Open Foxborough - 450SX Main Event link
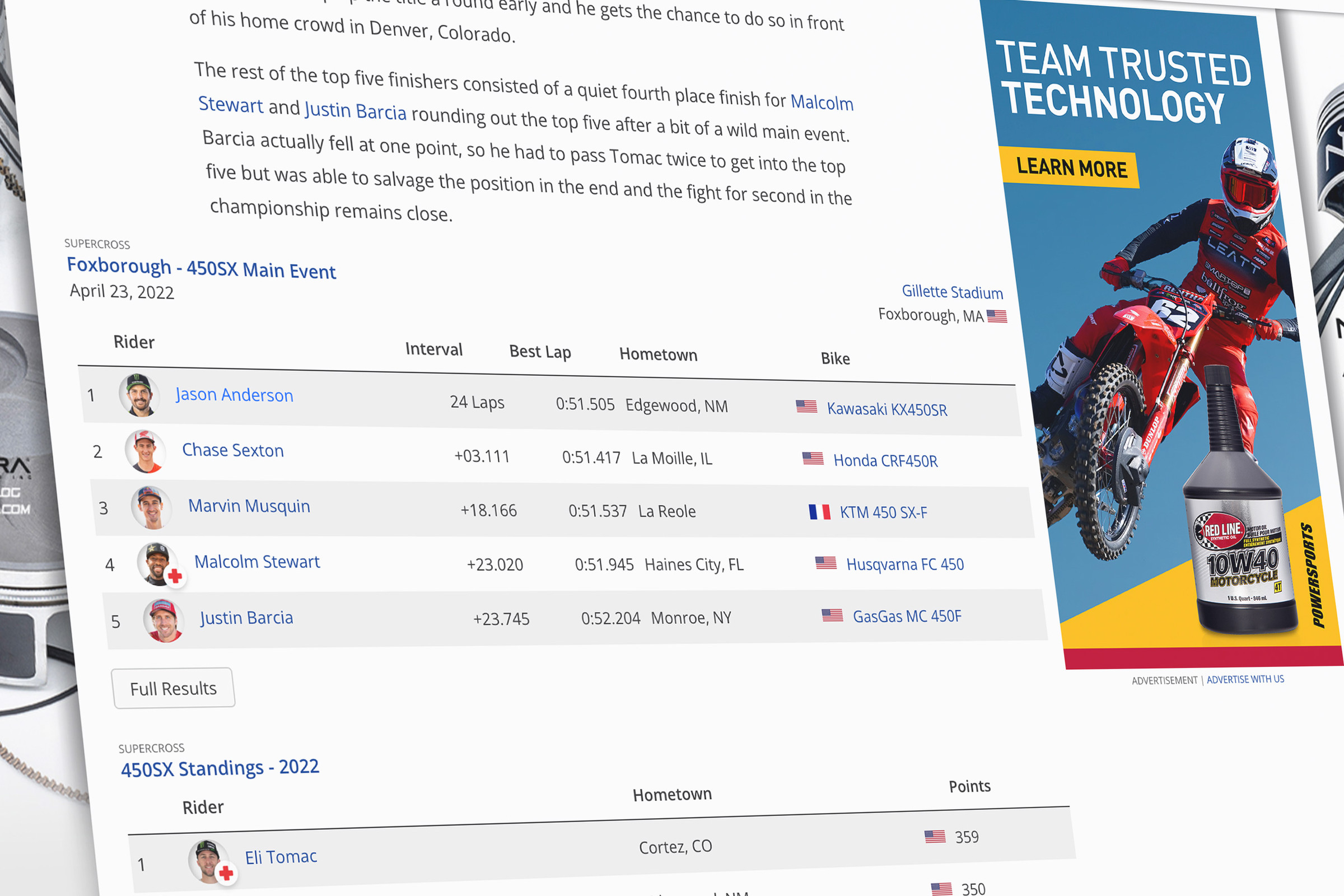The height and width of the screenshot is (896, 1344). [201, 268]
